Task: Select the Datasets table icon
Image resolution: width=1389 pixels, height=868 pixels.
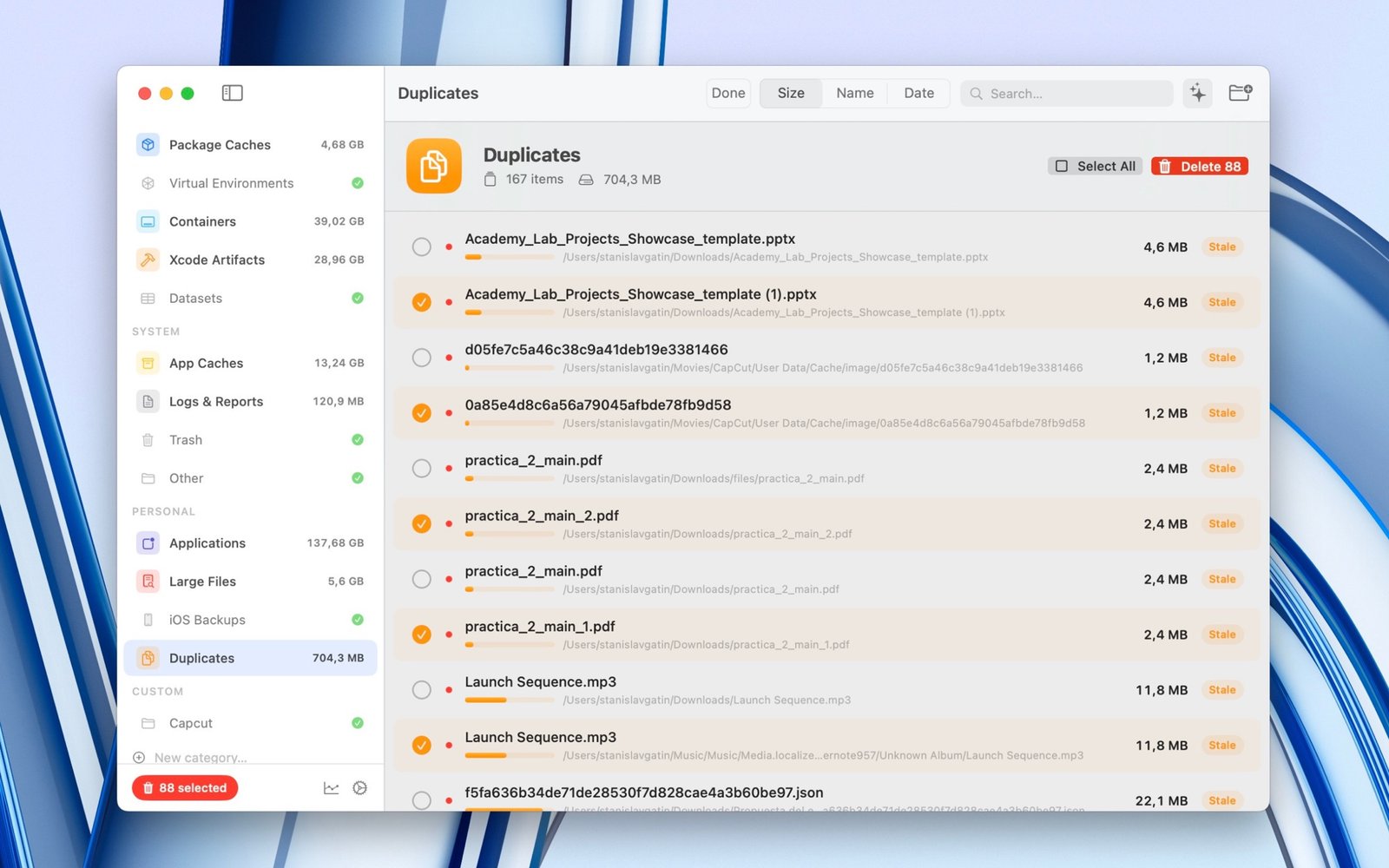Action: click(148, 298)
